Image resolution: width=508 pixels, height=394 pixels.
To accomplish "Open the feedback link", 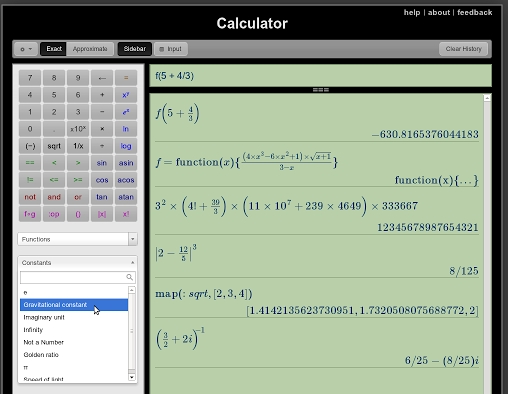I will coord(475,13).
